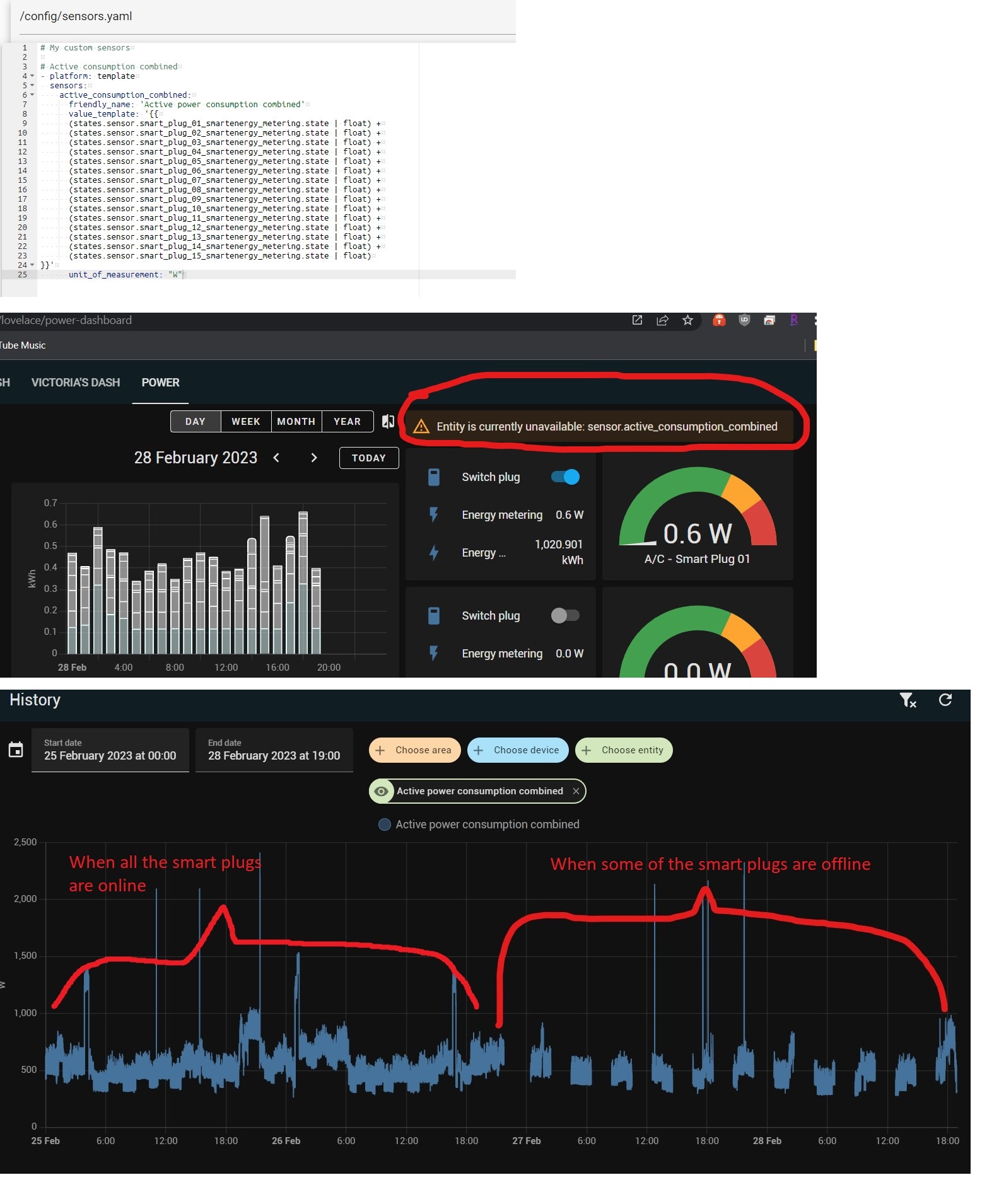Click the Energy kWh lightning icon
The width and height of the screenshot is (999, 1204).
(434, 553)
